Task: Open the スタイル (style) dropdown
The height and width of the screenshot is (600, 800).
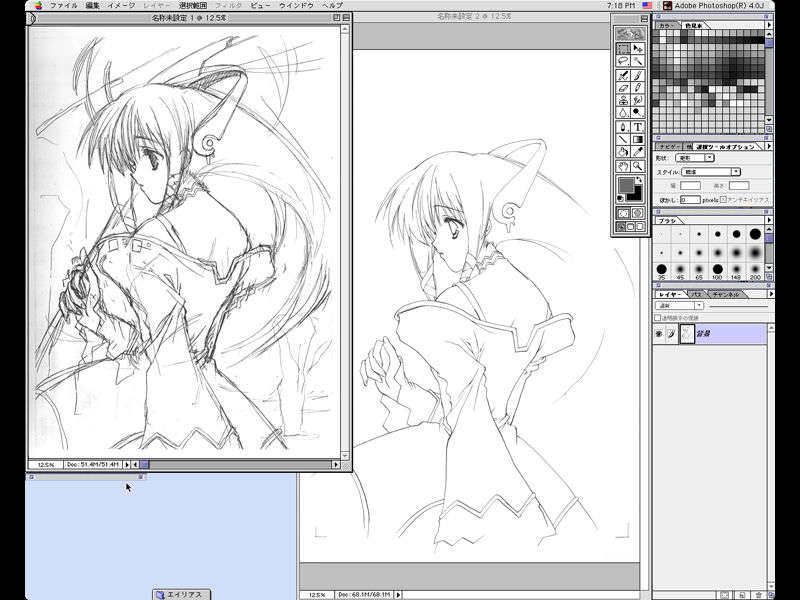Action: [x=711, y=172]
